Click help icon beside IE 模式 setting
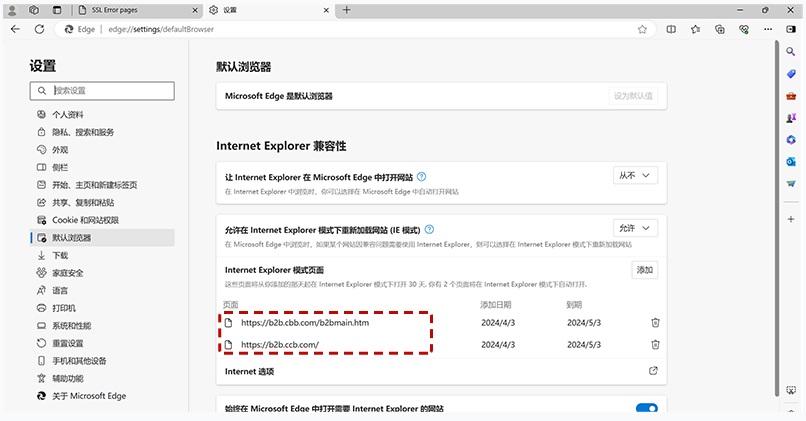The image size is (806, 421). point(429,229)
